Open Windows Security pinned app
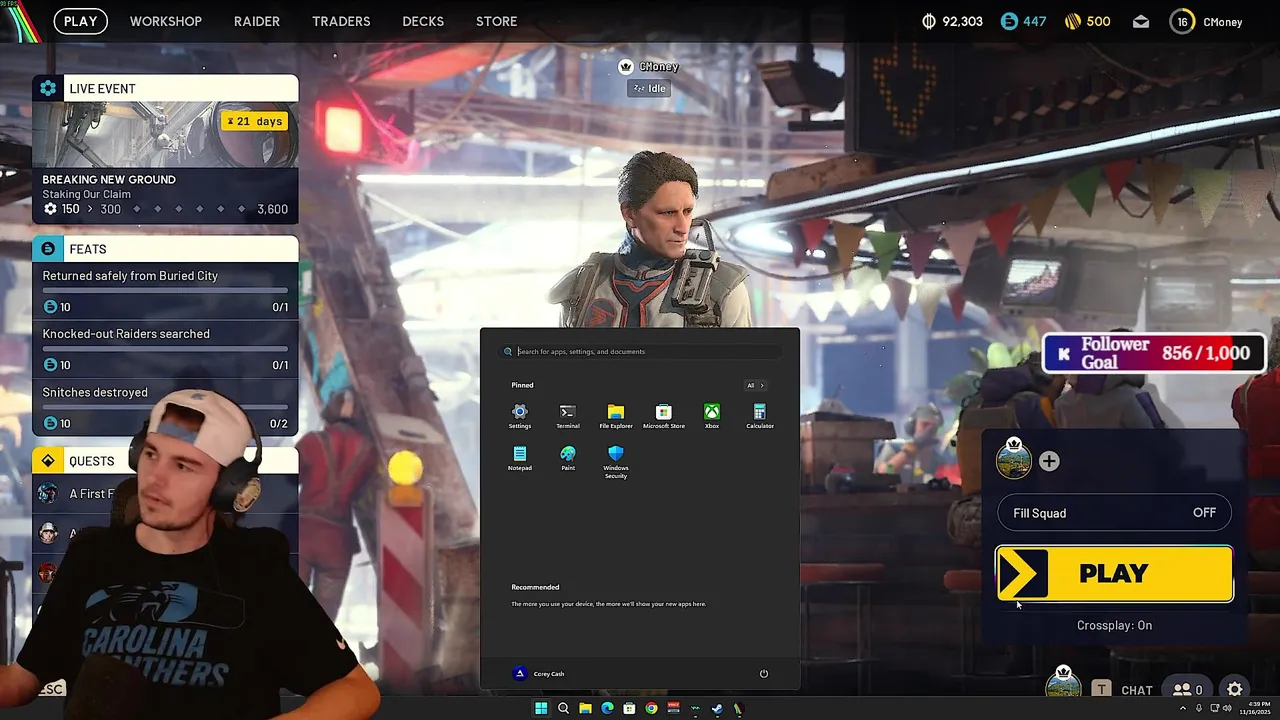The image size is (1280, 720). 616,462
